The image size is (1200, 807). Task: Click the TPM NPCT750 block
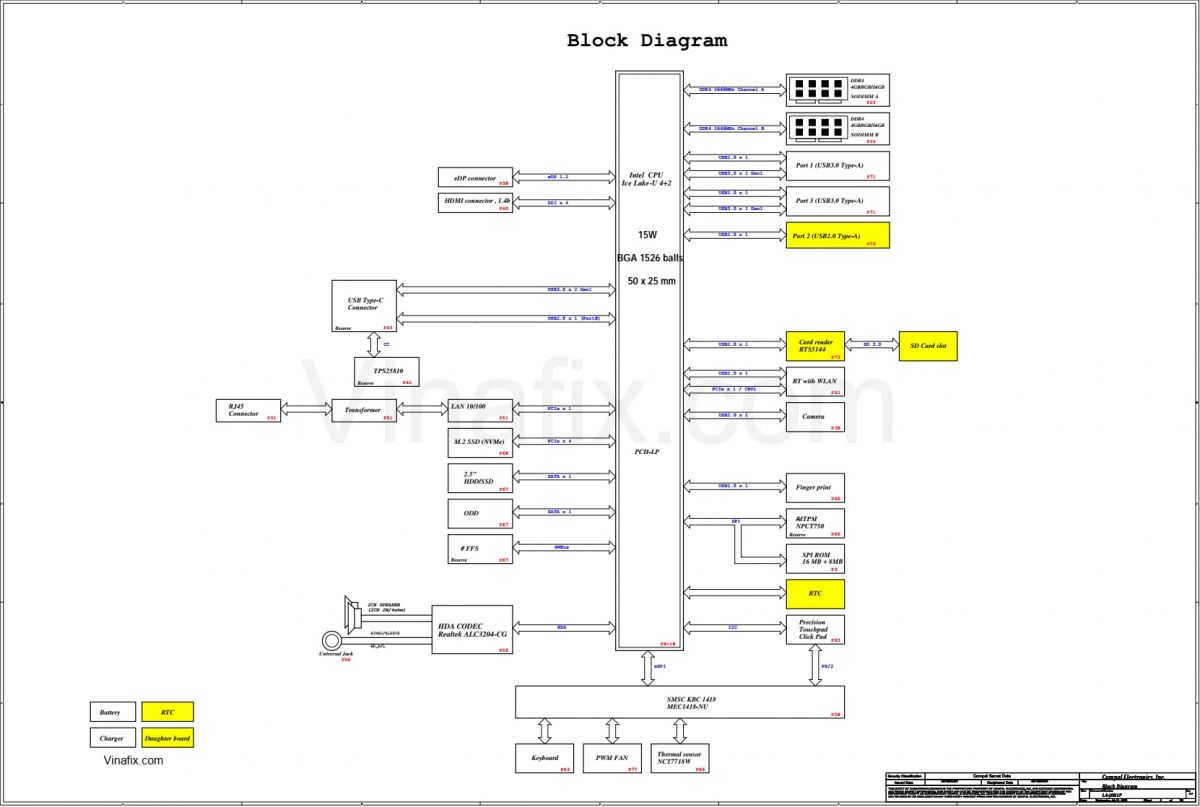point(815,523)
